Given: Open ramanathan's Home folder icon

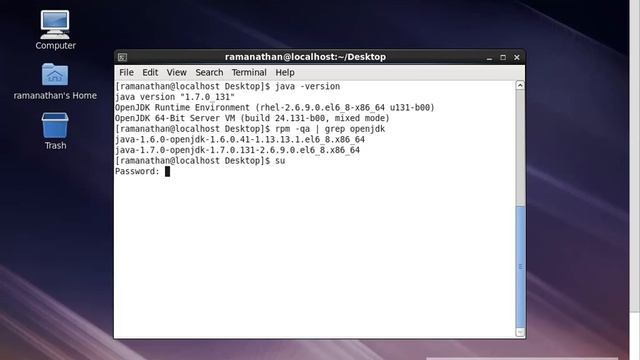Looking at the screenshot, I should click(55, 75).
